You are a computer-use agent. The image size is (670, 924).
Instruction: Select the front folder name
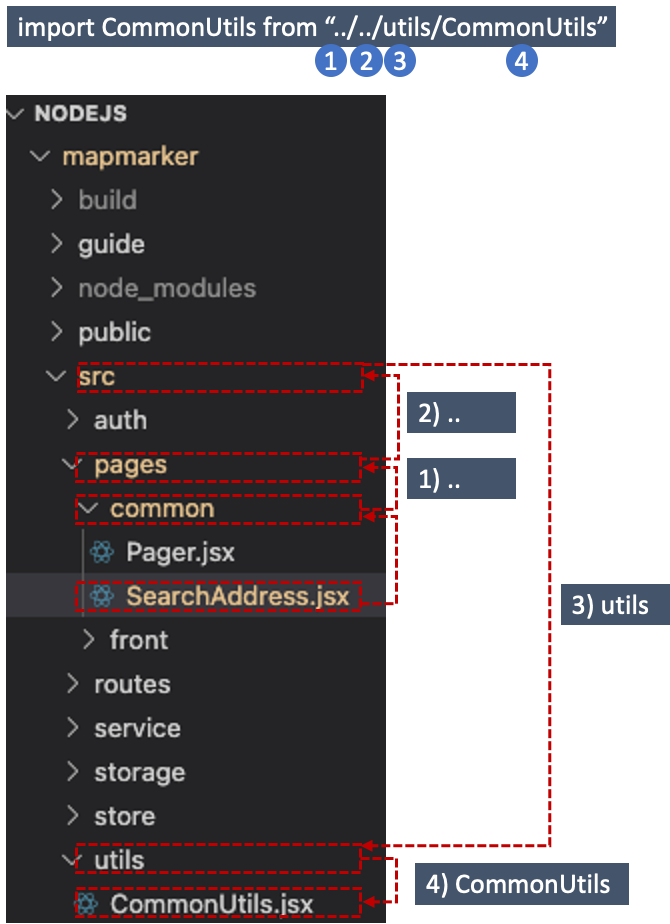pos(139,640)
